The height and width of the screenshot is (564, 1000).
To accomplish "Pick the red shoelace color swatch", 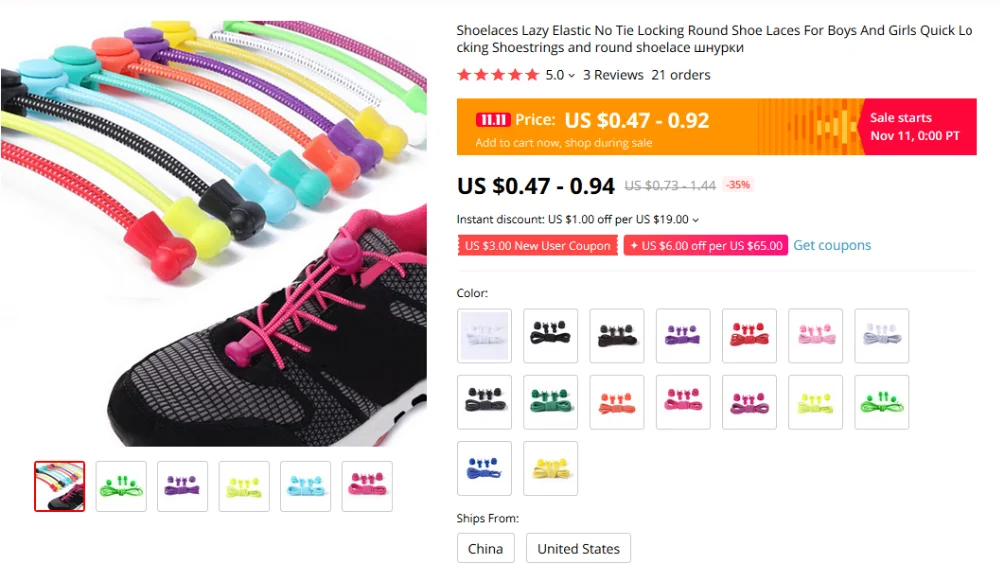I will (749, 336).
